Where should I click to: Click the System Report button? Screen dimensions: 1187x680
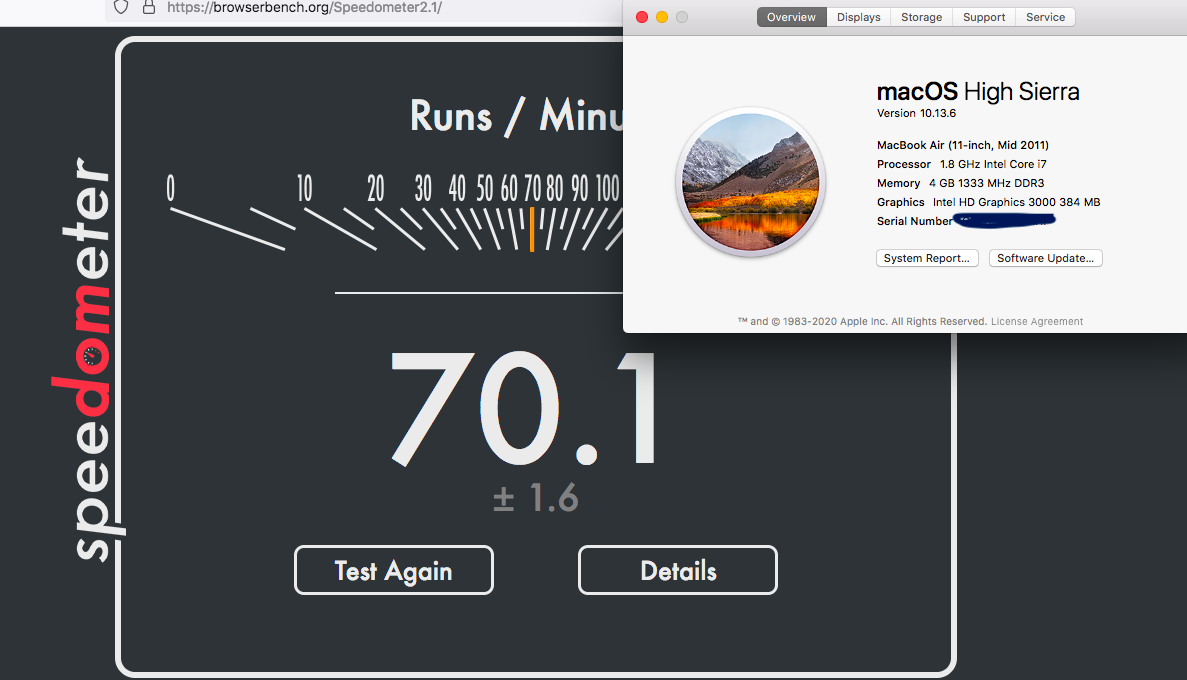[927, 258]
